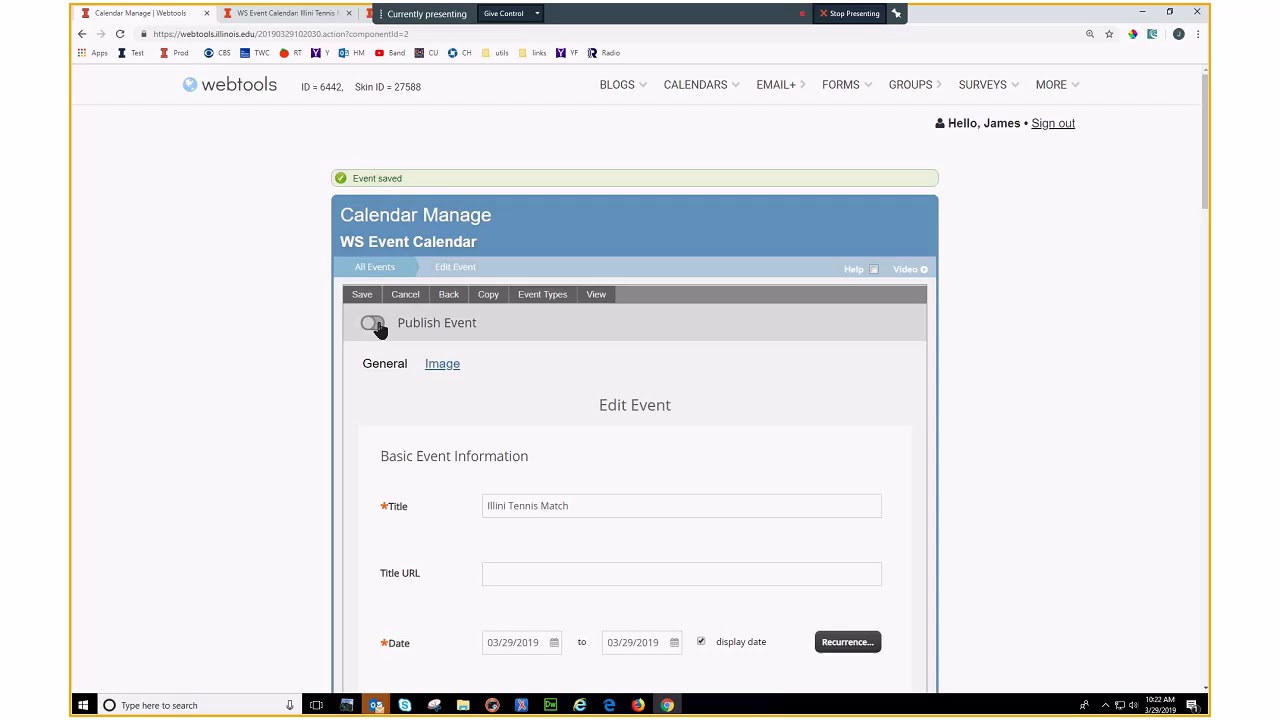Open the Prod bookmark
This screenshot has height=720, width=1280.
point(174,53)
